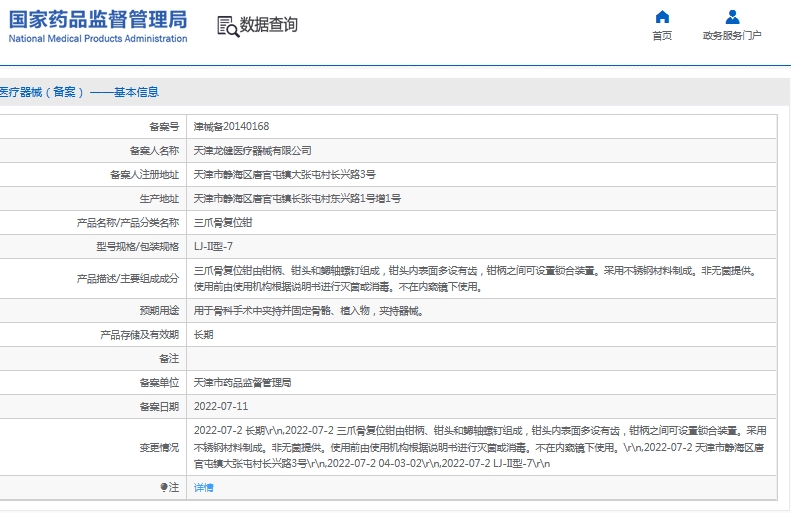This screenshot has width=791, height=513.
Task: Click the 医疗器械（备案）——基本信息 section title
Action: (x=79, y=92)
